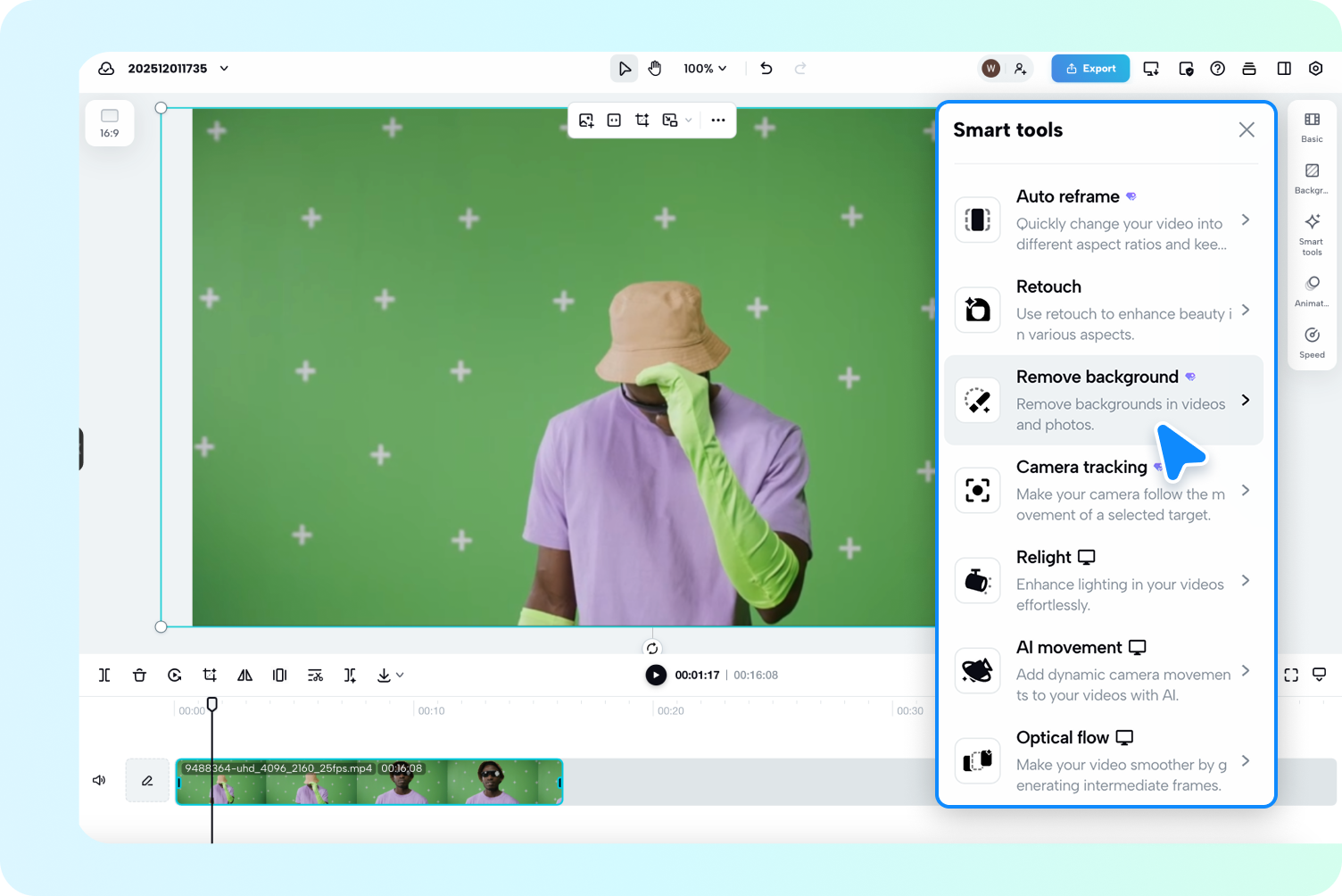Select the Split clip tool in timeline toolbar
The height and width of the screenshot is (896, 1342).
click(x=104, y=676)
